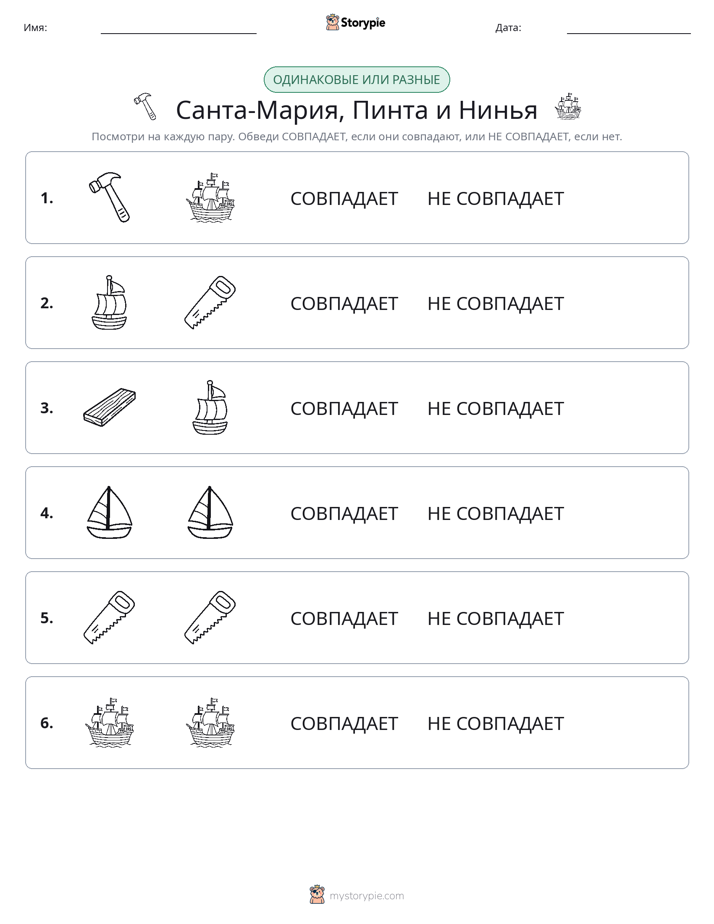Viewport: 714px width, 924px height.
Task: Click the left sailboat in row 4
Action: pos(110,512)
